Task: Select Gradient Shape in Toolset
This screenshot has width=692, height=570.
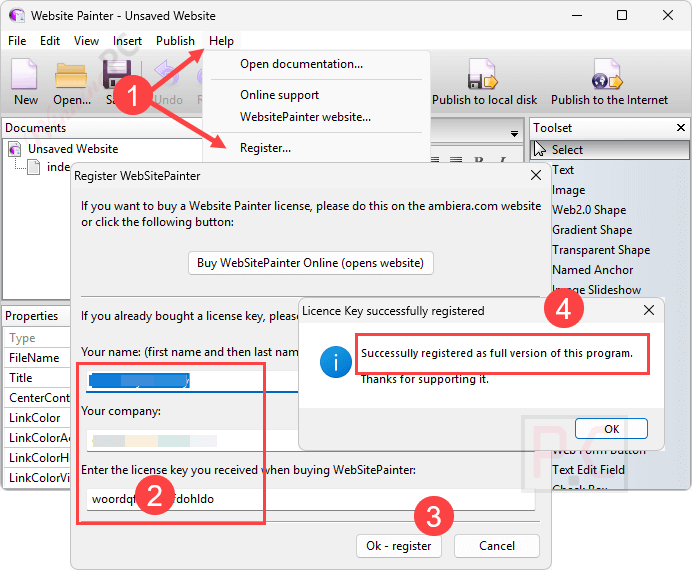Action: 592,230
